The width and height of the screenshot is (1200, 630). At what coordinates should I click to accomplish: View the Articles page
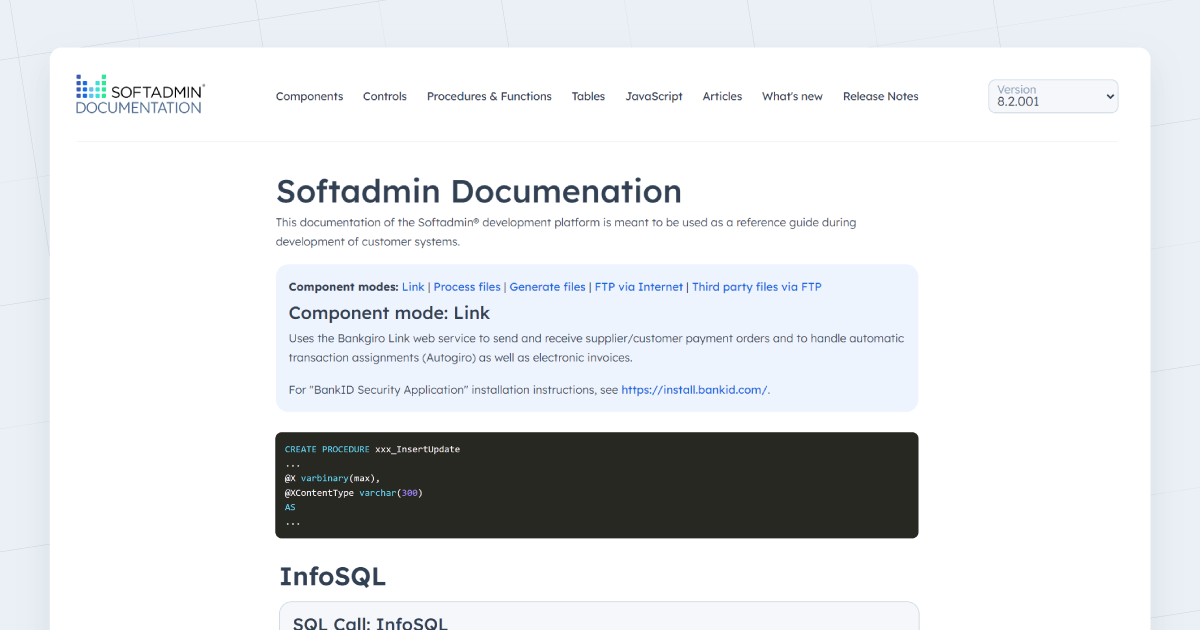point(722,96)
